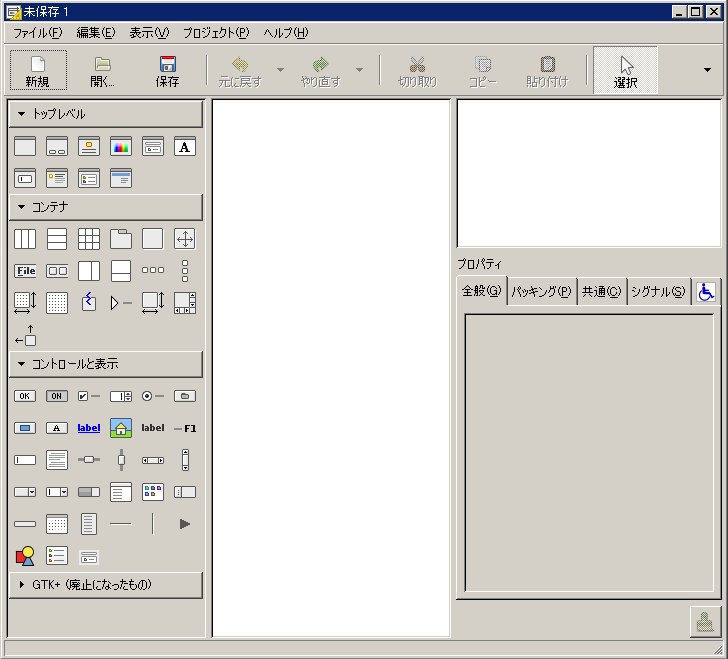
Task: Select the Notebook container icon
Action: tap(121, 239)
